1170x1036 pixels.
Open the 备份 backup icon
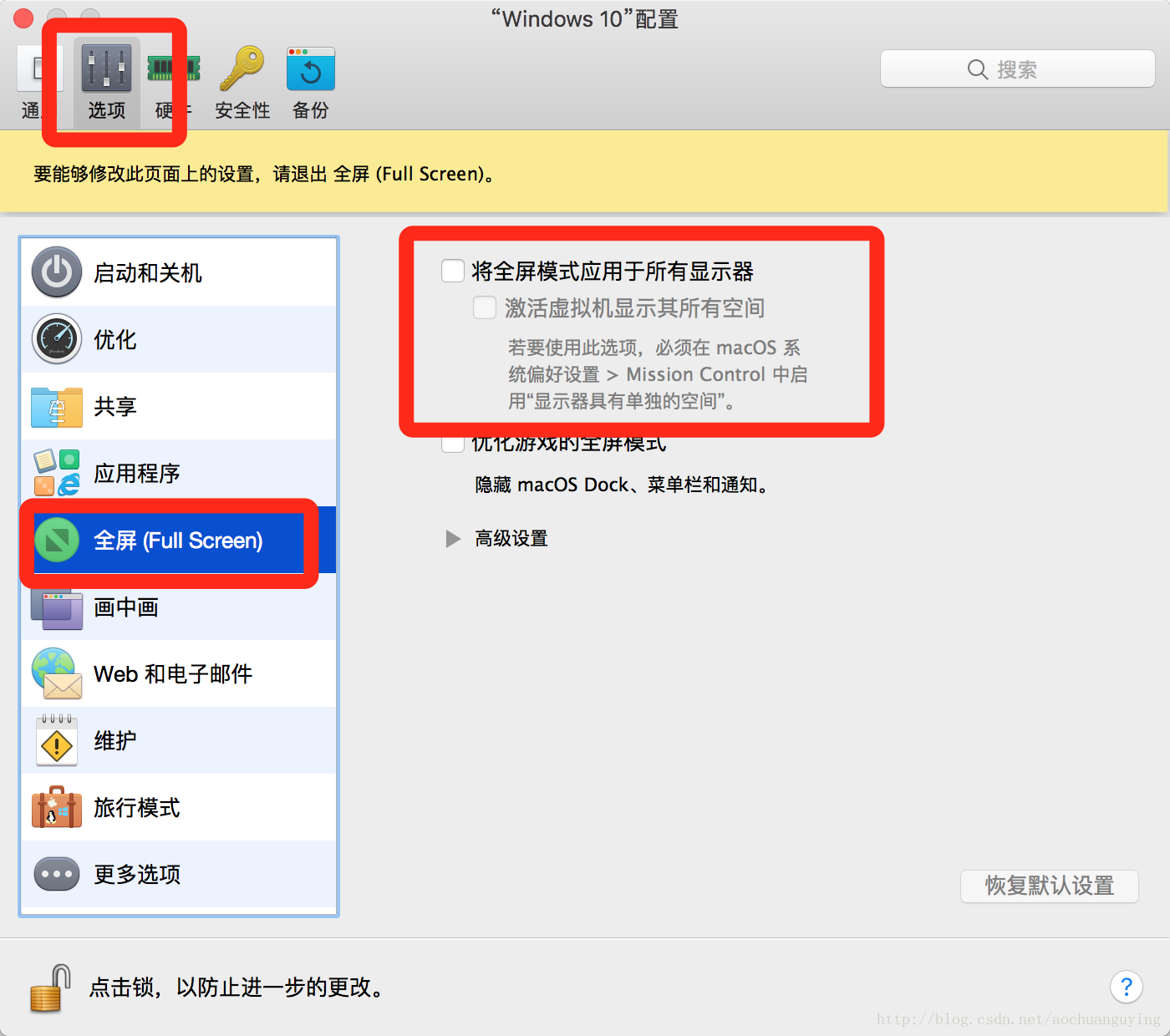(x=310, y=69)
